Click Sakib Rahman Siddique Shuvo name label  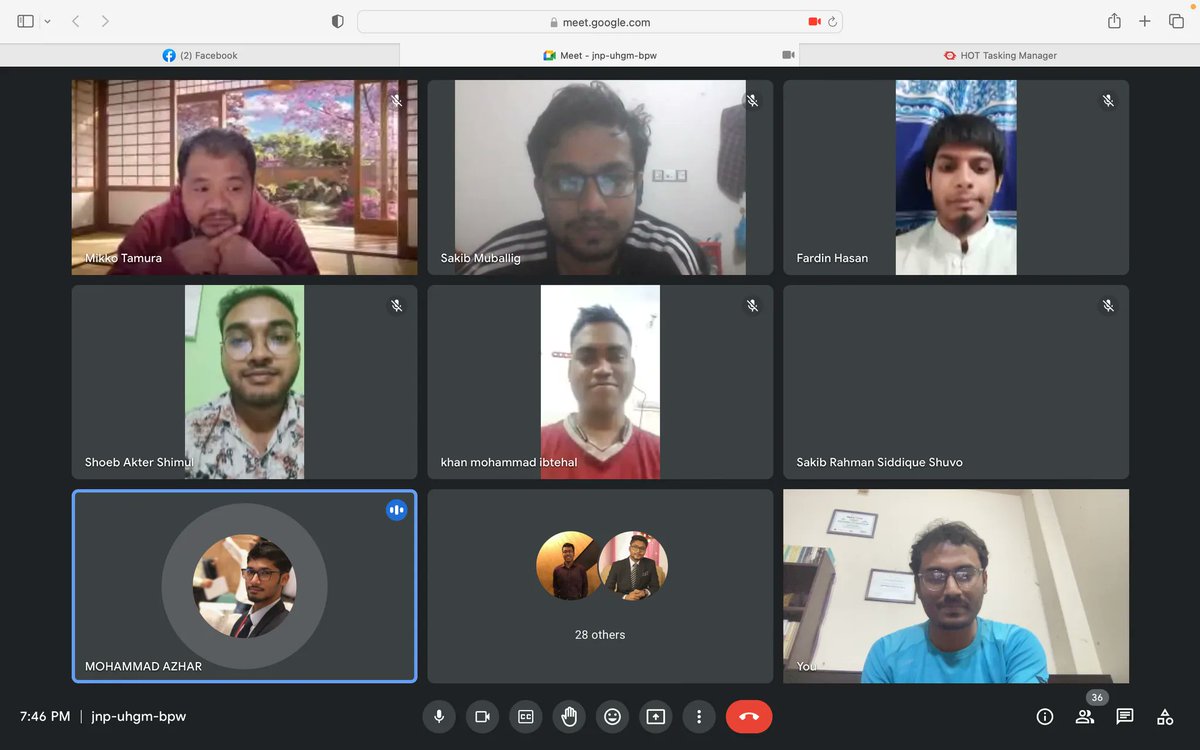click(880, 462)
